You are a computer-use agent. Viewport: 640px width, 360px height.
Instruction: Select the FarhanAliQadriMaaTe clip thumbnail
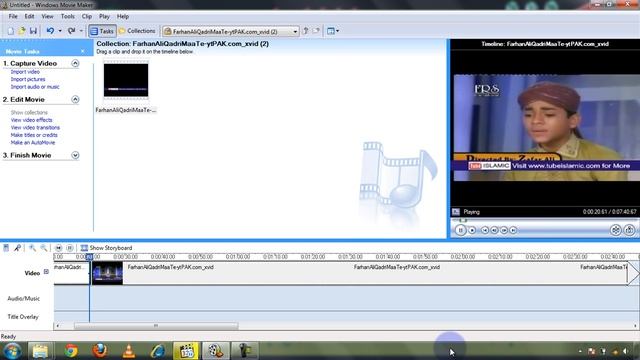tap(126, 80)
